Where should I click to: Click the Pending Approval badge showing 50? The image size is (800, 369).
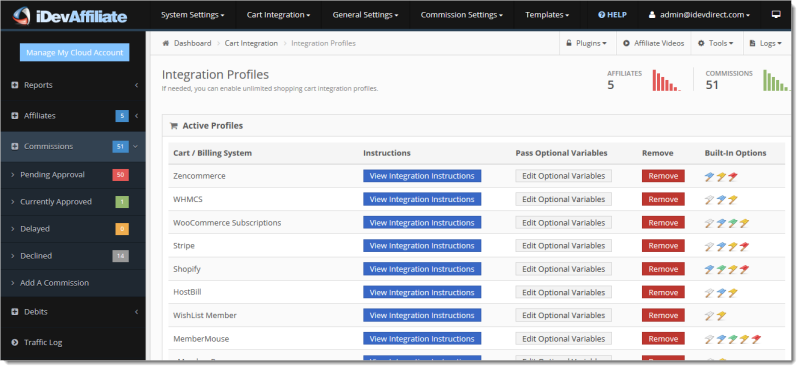point(120,175)
